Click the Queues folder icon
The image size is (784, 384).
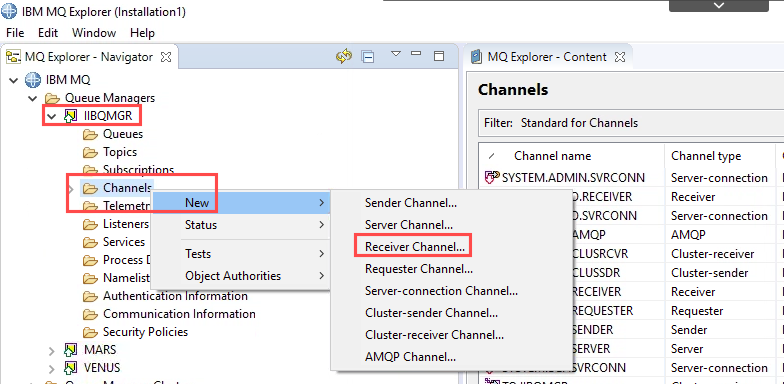click(x=90, y=134)
